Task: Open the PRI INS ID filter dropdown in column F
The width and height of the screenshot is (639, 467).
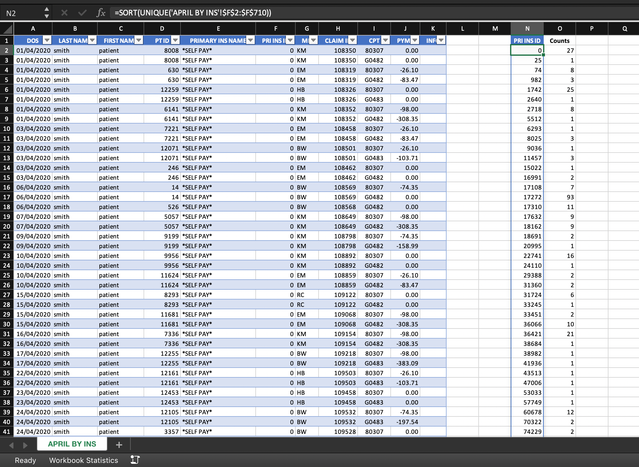Action: 290,40
